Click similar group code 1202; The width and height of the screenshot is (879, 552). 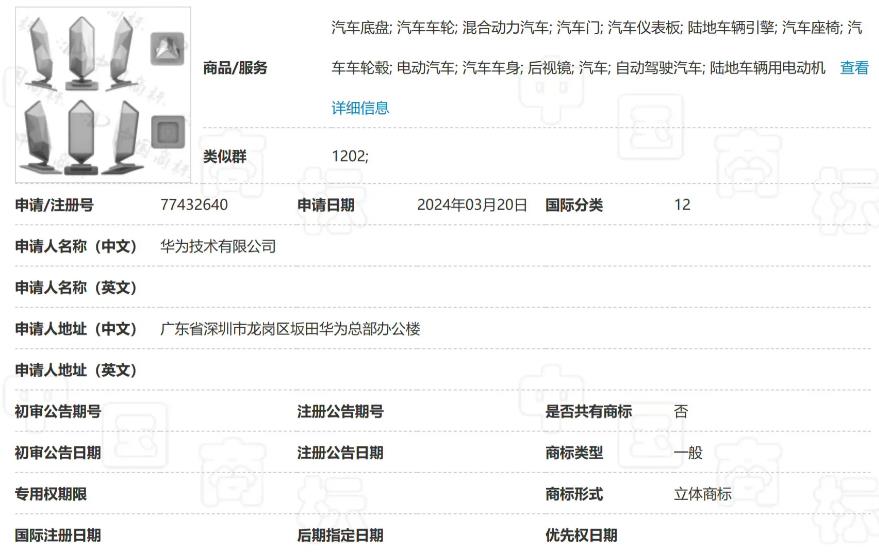[350, 156]
